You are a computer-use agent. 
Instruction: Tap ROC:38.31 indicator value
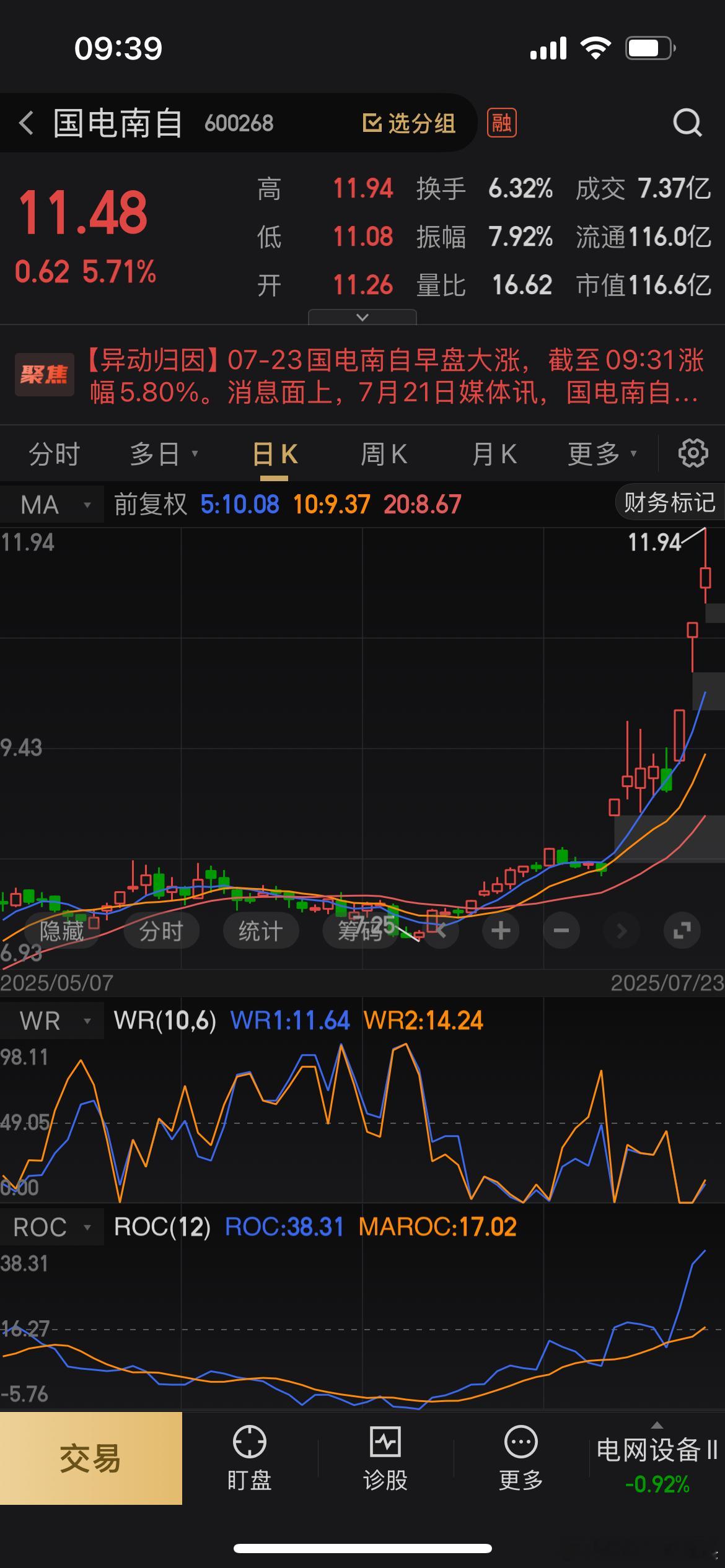[284, 1227]
